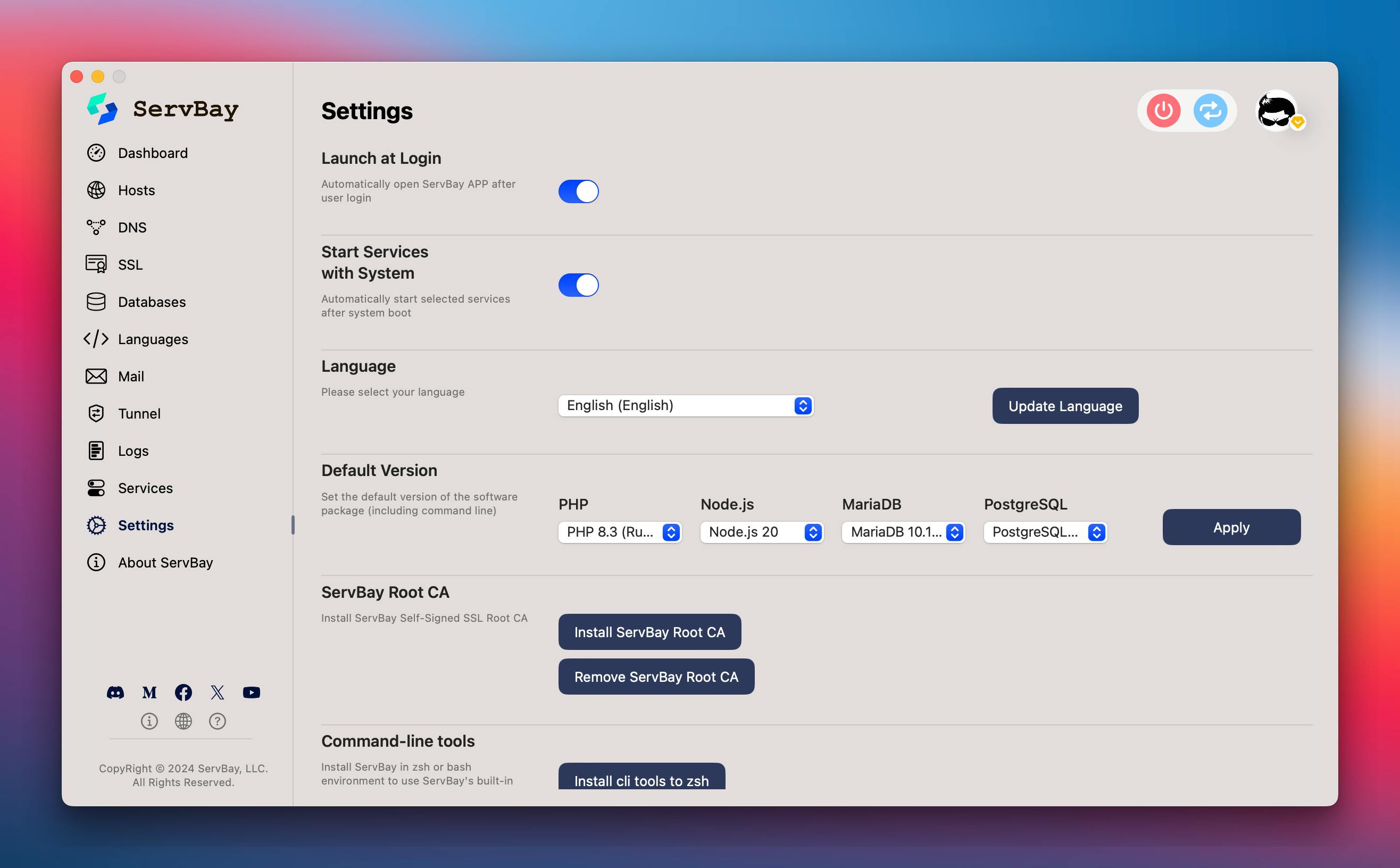
Task: Open the X (Twitter) link icon
Action: 217,692
